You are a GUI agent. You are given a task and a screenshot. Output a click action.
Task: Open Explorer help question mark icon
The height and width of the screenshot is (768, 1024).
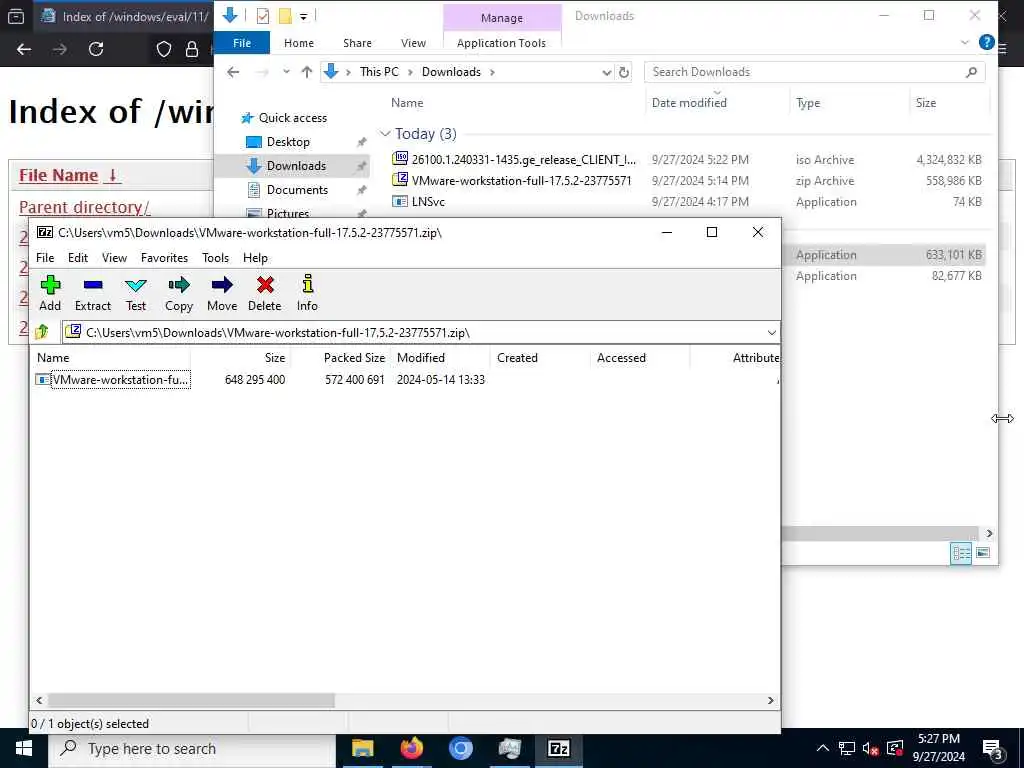987,42
